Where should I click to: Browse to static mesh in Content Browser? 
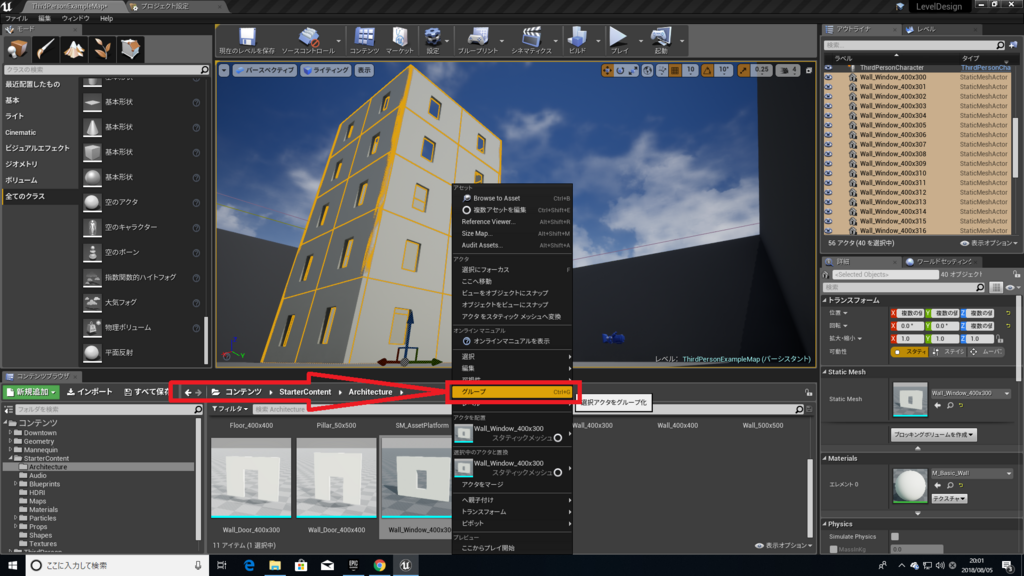click(x=950, y=406)
